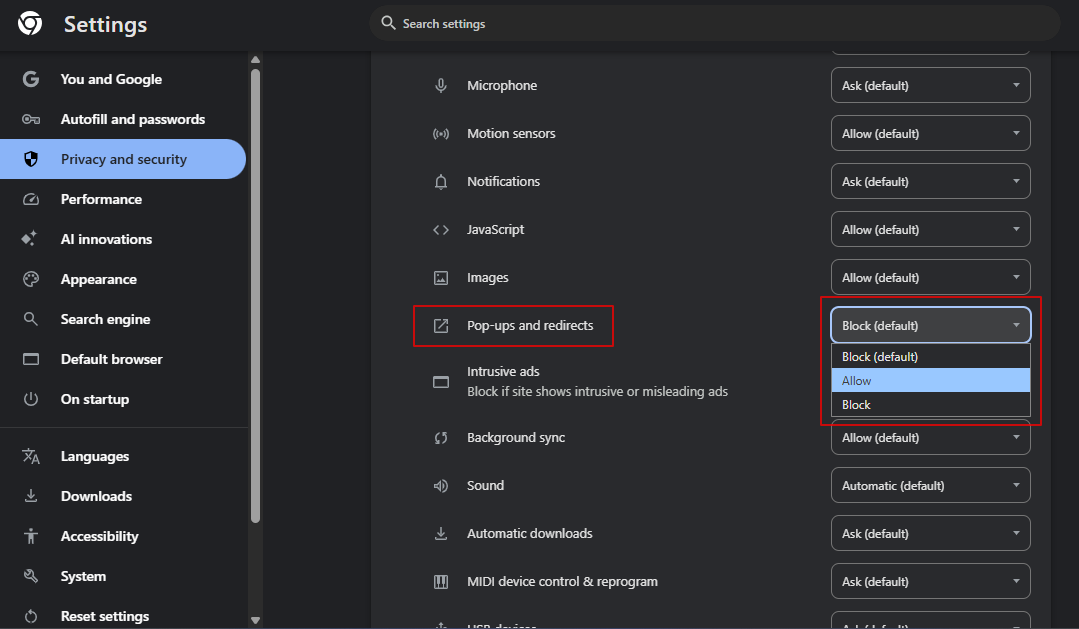1079x629 pixels.
Task: Open the Images permission dropdown
Action: point(930,278)
